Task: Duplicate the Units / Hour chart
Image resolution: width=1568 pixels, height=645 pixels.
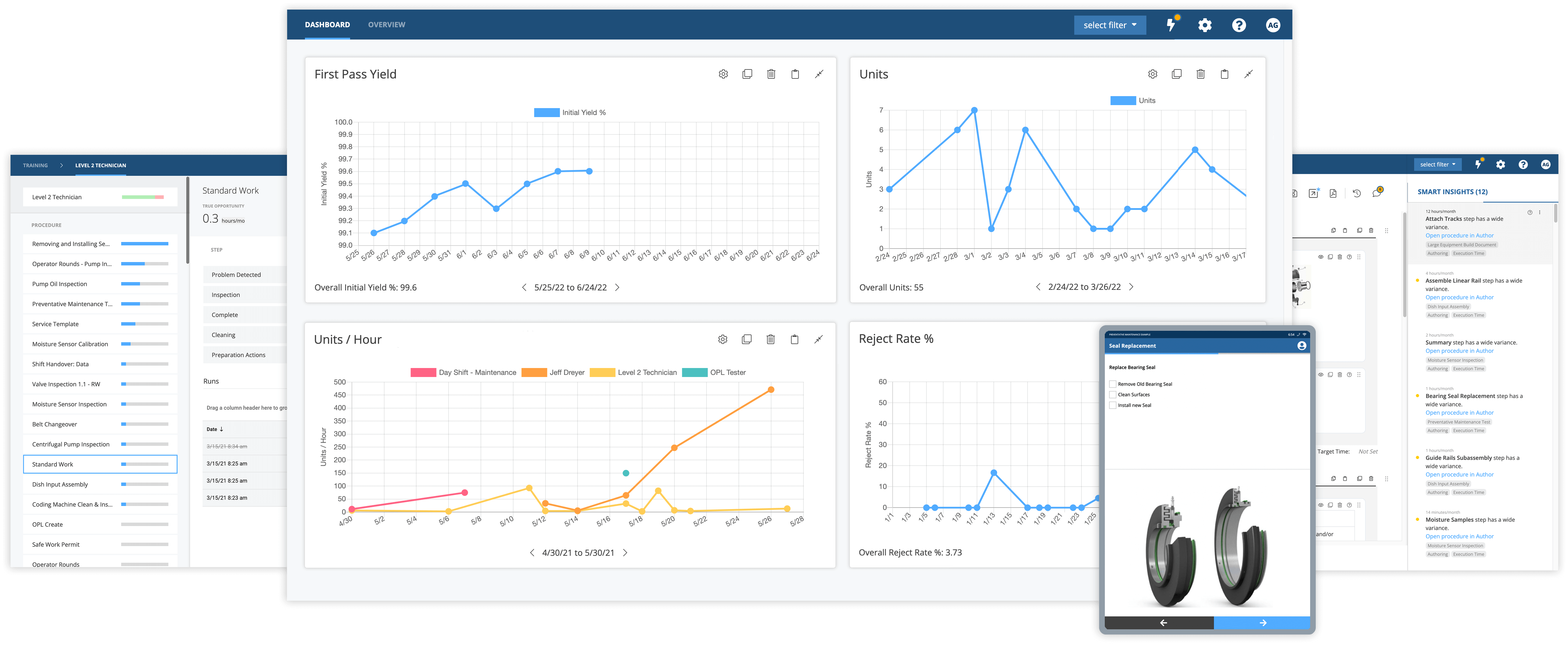Action: coord(746,339)
